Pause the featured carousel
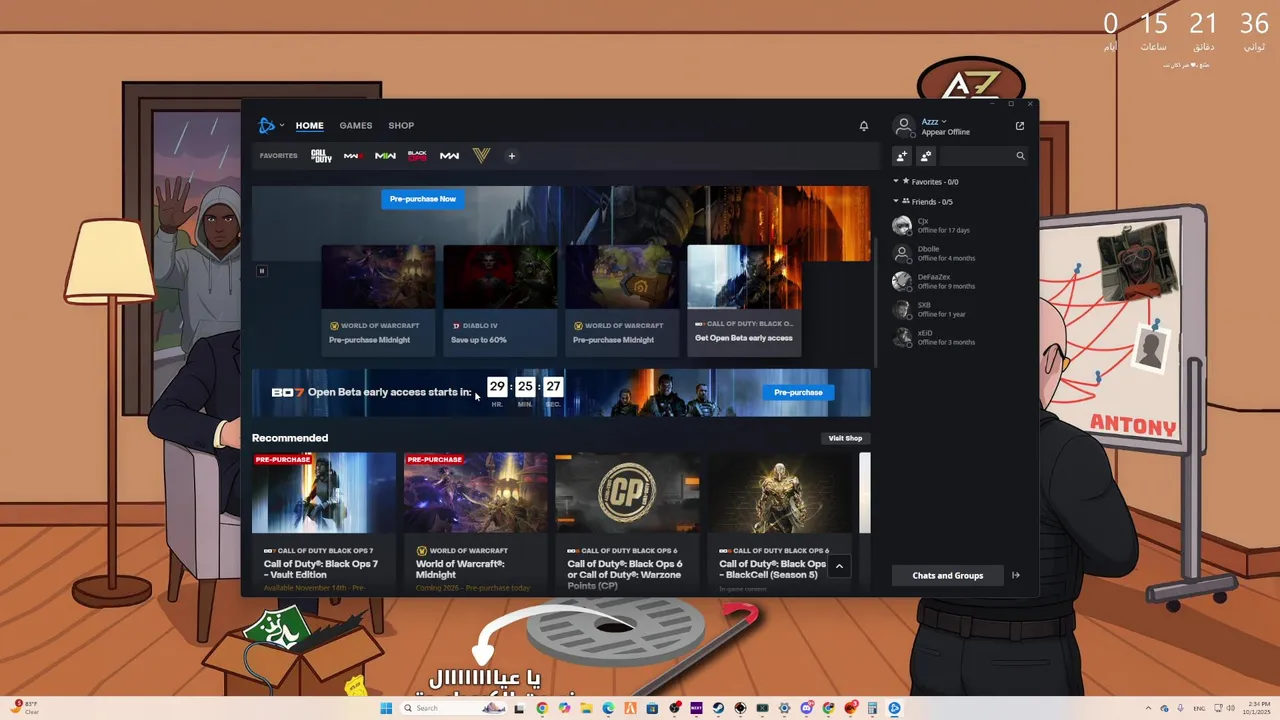 click(262, 270)
